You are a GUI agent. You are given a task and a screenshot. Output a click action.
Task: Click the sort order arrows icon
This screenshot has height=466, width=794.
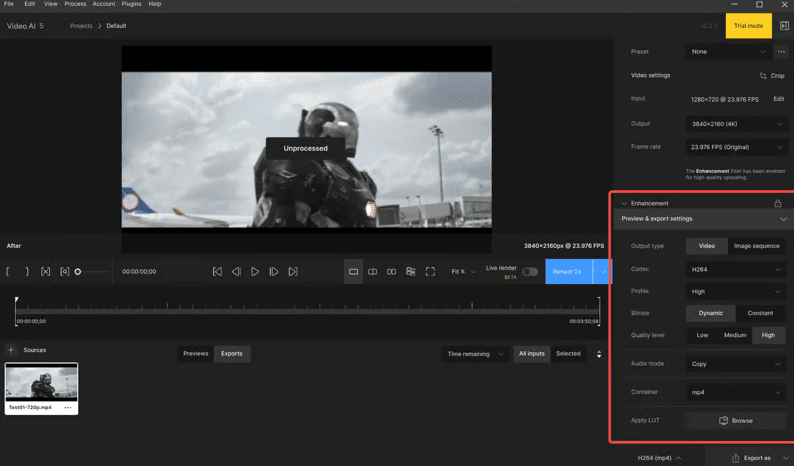point(599,354)
